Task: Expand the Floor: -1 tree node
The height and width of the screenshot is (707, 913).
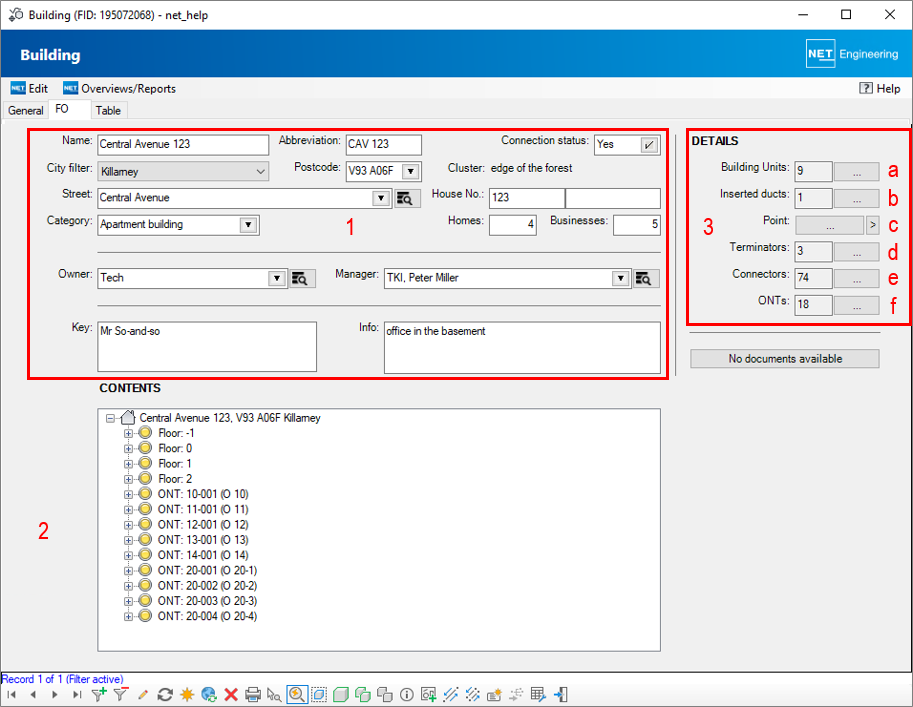Action: tap(128, 434)
